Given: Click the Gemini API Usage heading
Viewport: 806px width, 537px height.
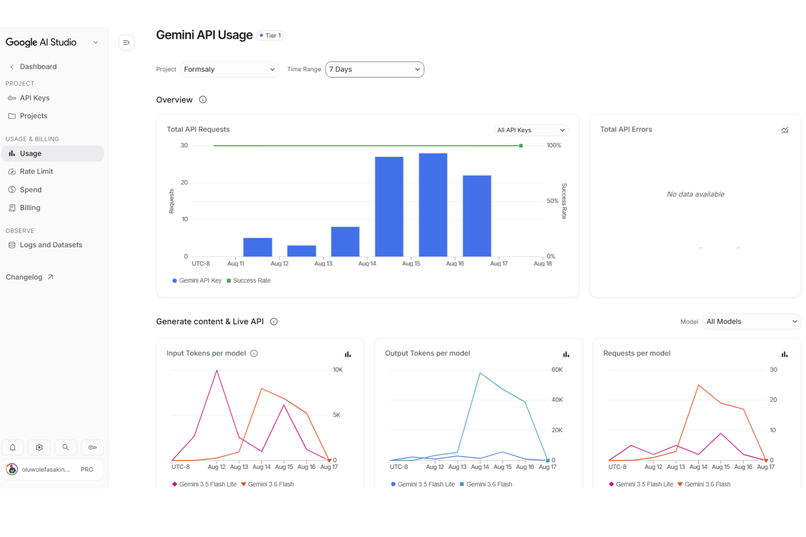Looking at the screenshot, I should 204,35.
